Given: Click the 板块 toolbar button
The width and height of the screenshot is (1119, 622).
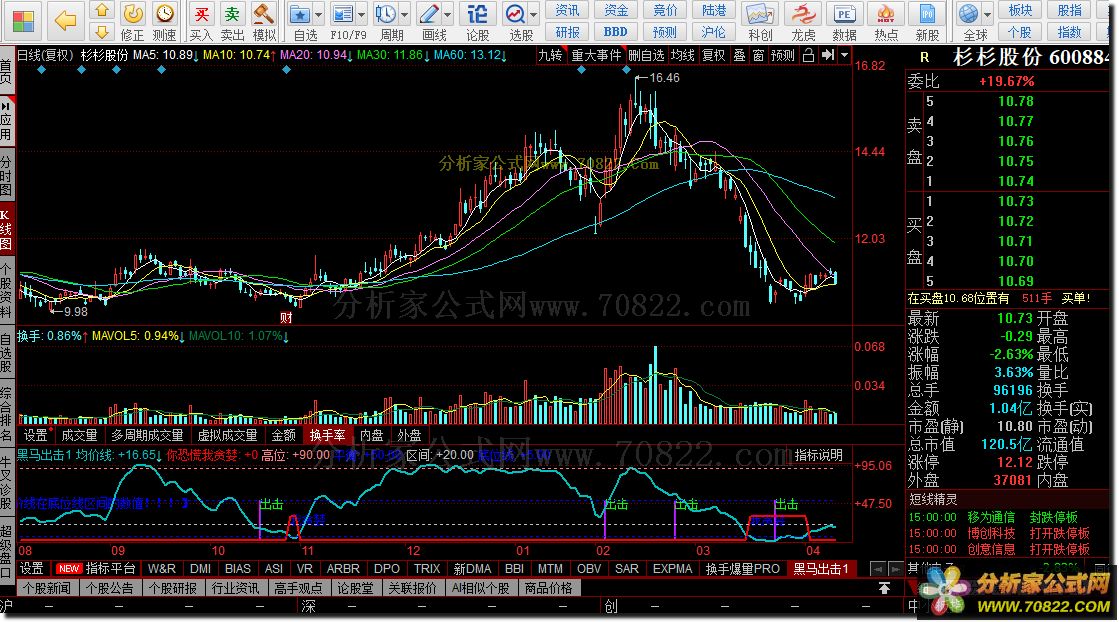Looking at the screenshot, I should [x=1021, y=10].
